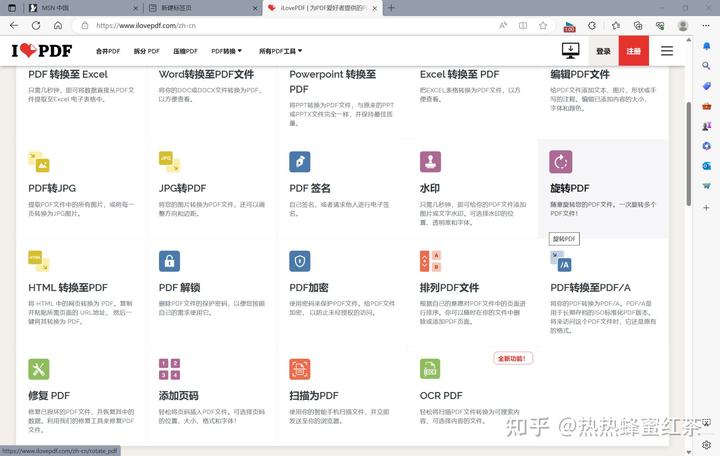Click the browser home icon
The height and width of the screenshot is (456, 720).
pos(58,26)
